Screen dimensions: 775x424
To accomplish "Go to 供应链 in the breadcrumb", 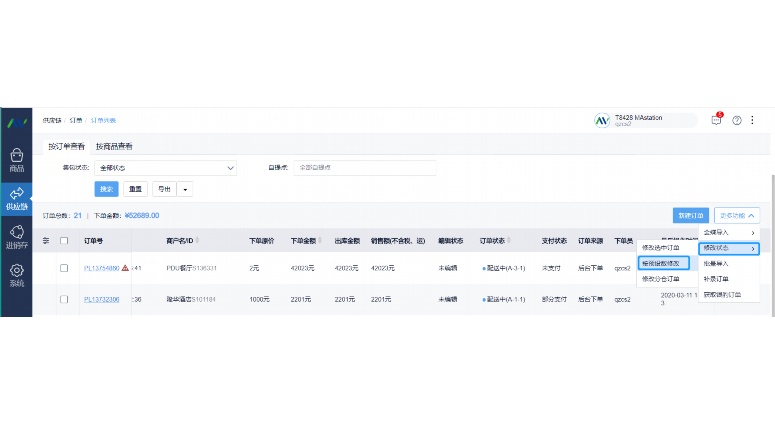I will tap(52, 120).
